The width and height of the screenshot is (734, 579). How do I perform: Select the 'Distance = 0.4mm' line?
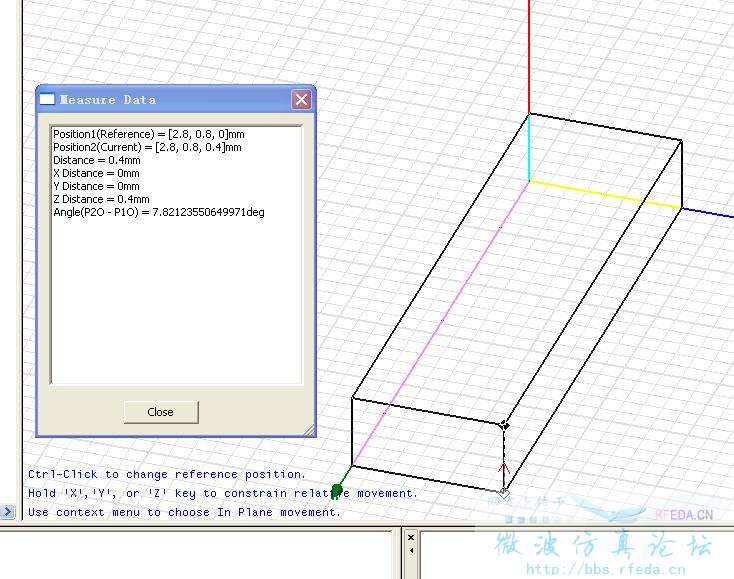[x=97, y=161]
